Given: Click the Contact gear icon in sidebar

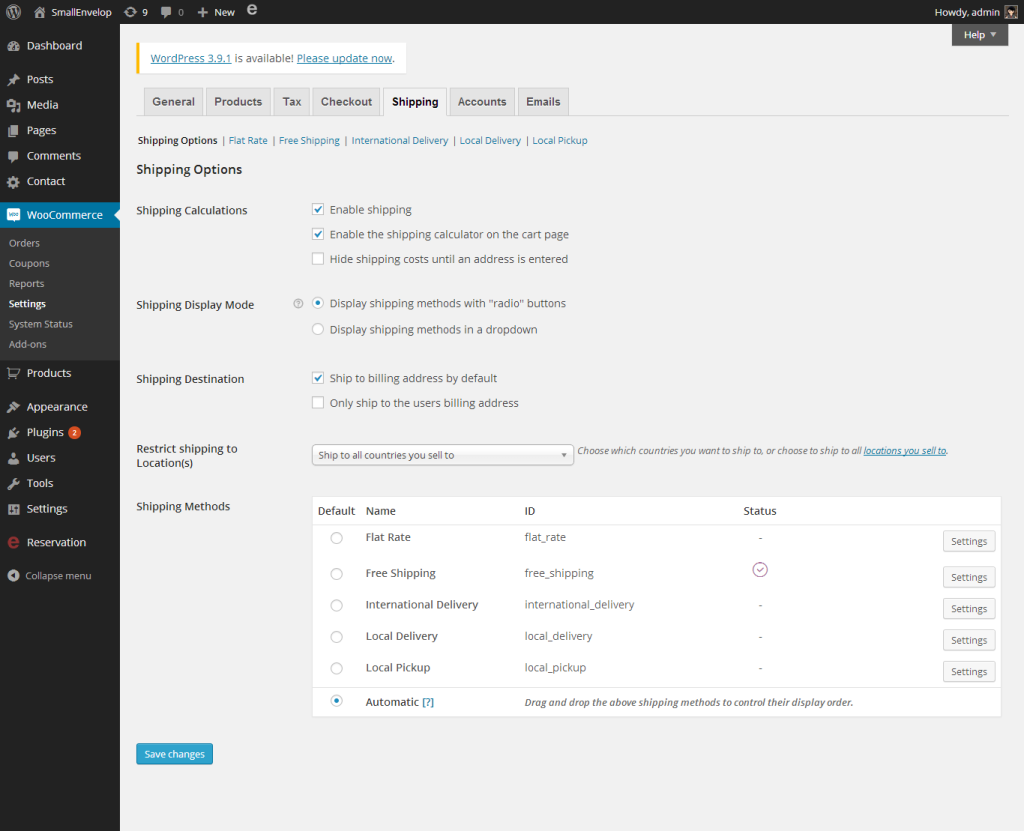Looking at the screenshot, I should [x=13, y=182].
